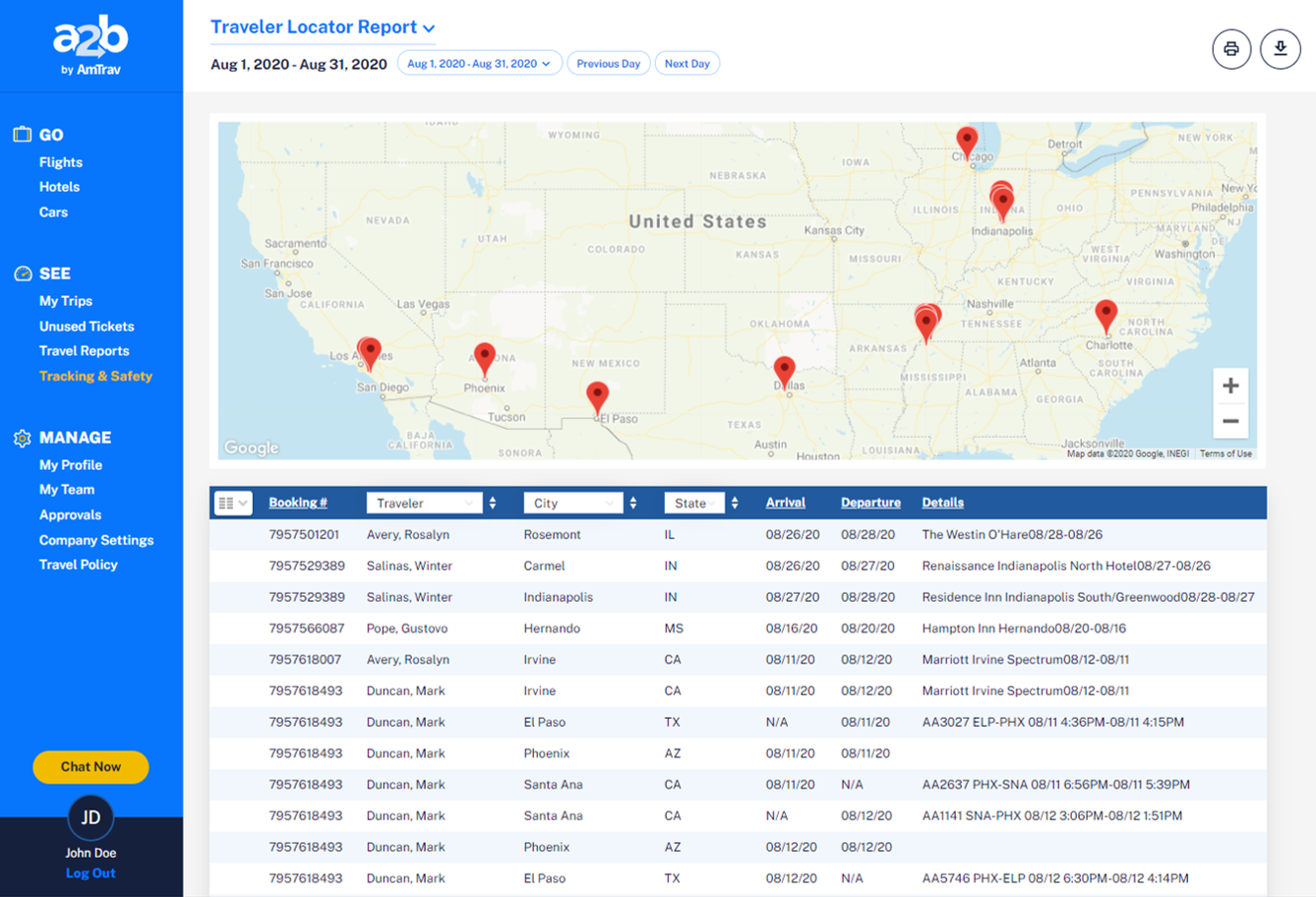The width and height of the screenshot is (1316, 897).
Task: Zoom out on the map
Action: pos(1229,422)
